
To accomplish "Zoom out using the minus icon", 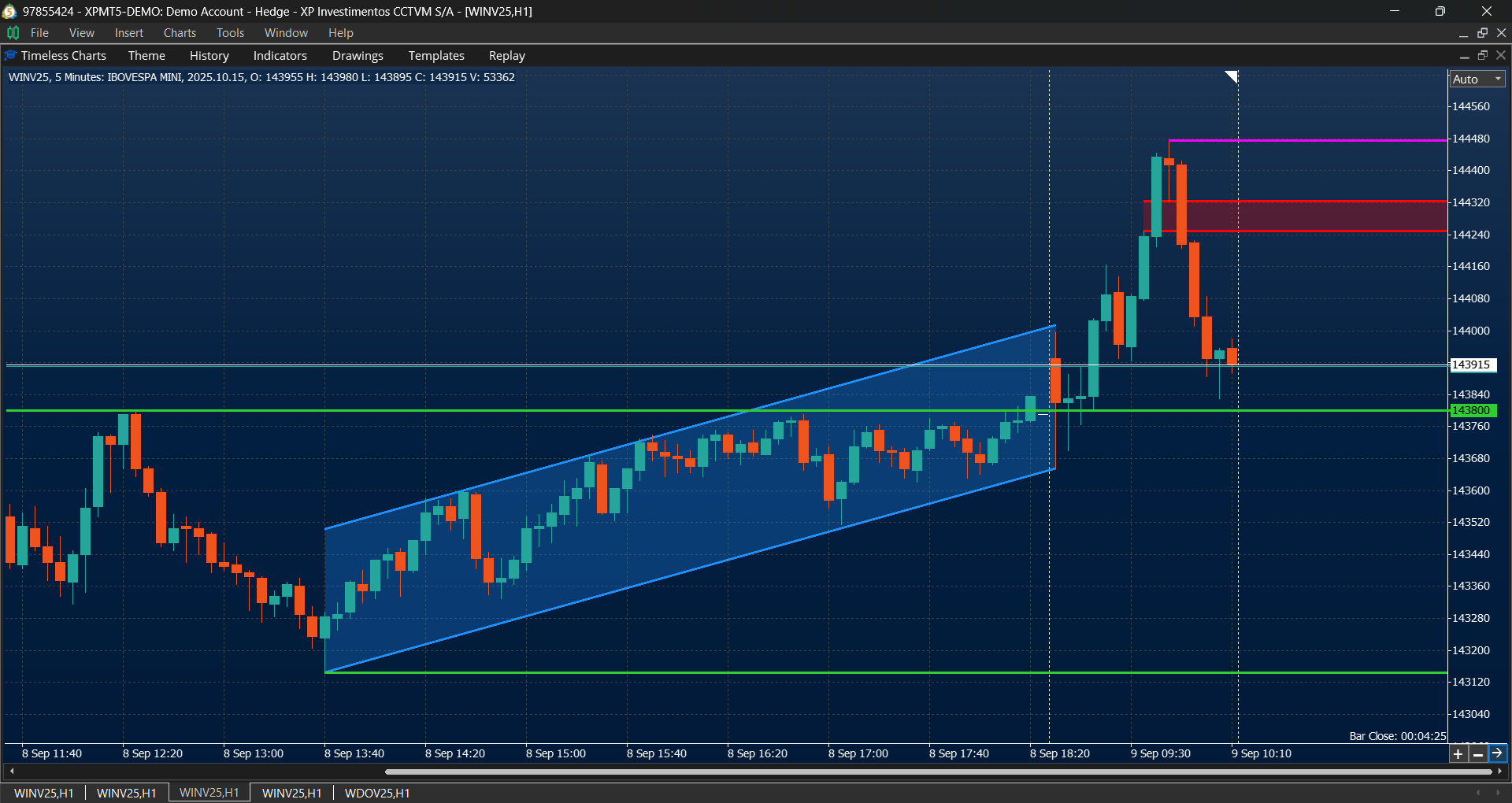I will tap(1478, 753).
